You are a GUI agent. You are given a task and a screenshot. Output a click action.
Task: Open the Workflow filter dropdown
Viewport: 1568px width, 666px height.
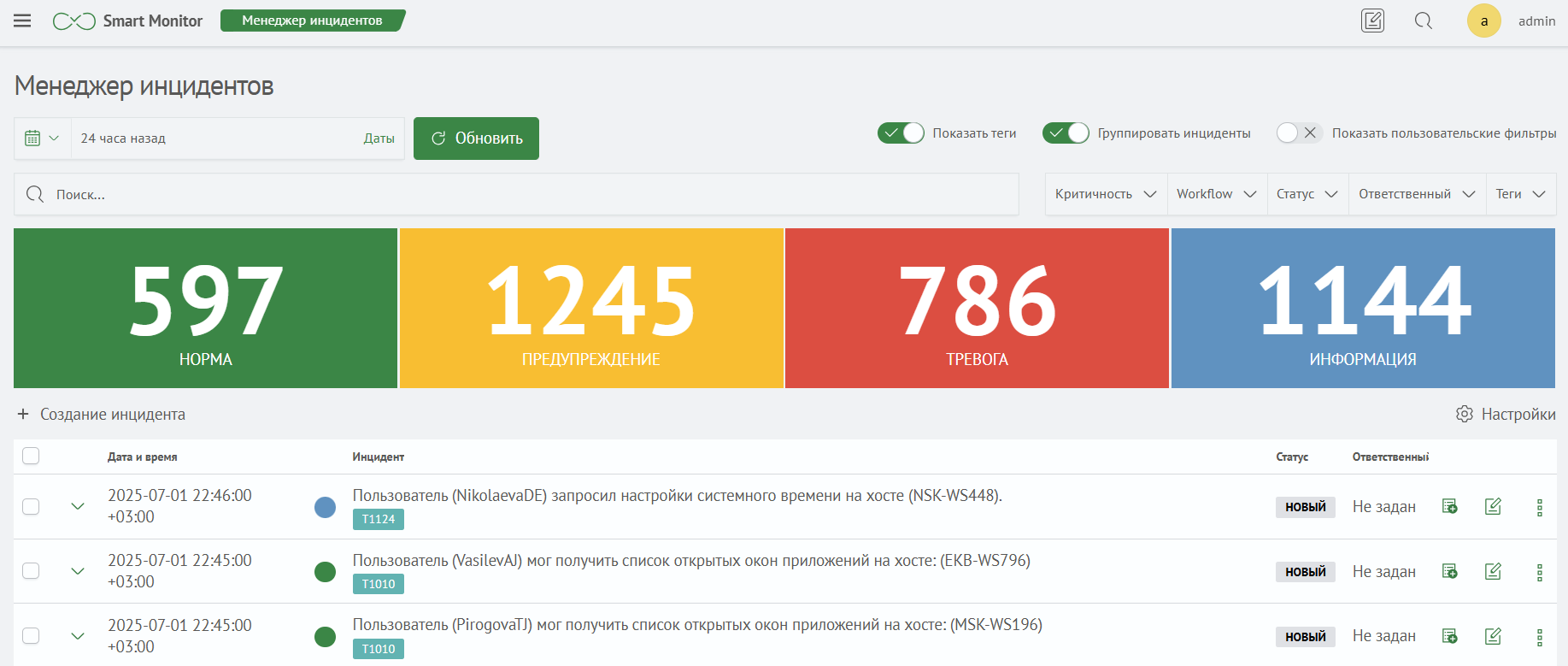coord(1217,194)
